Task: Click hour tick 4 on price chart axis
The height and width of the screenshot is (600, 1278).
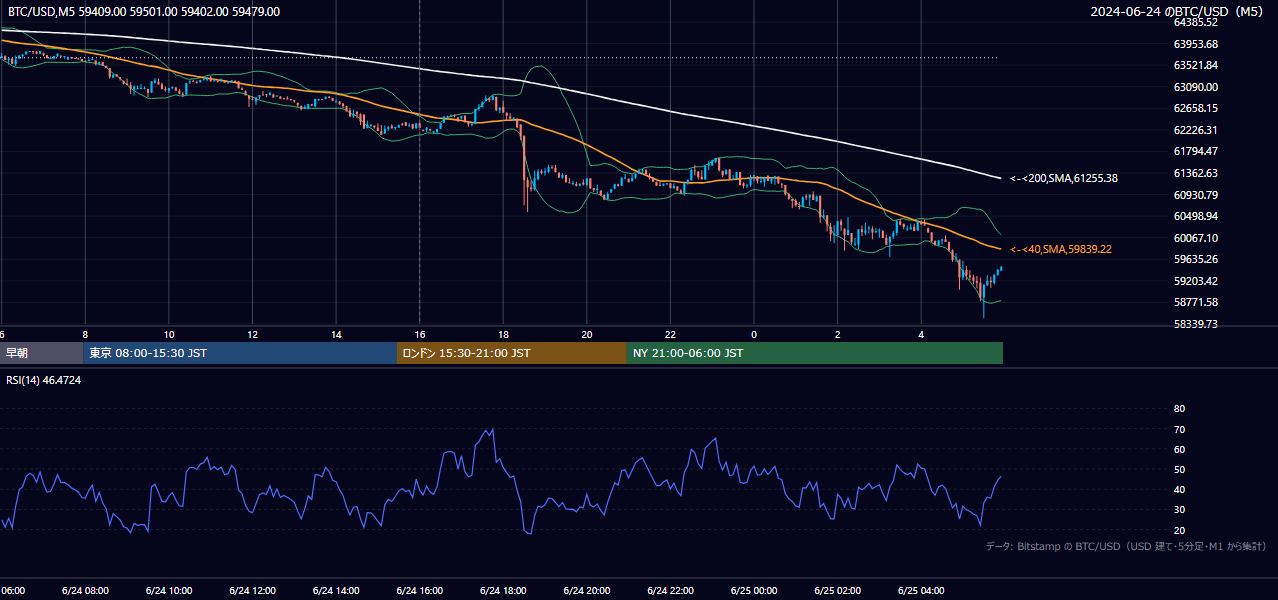Action: click(x=921, y=334)
